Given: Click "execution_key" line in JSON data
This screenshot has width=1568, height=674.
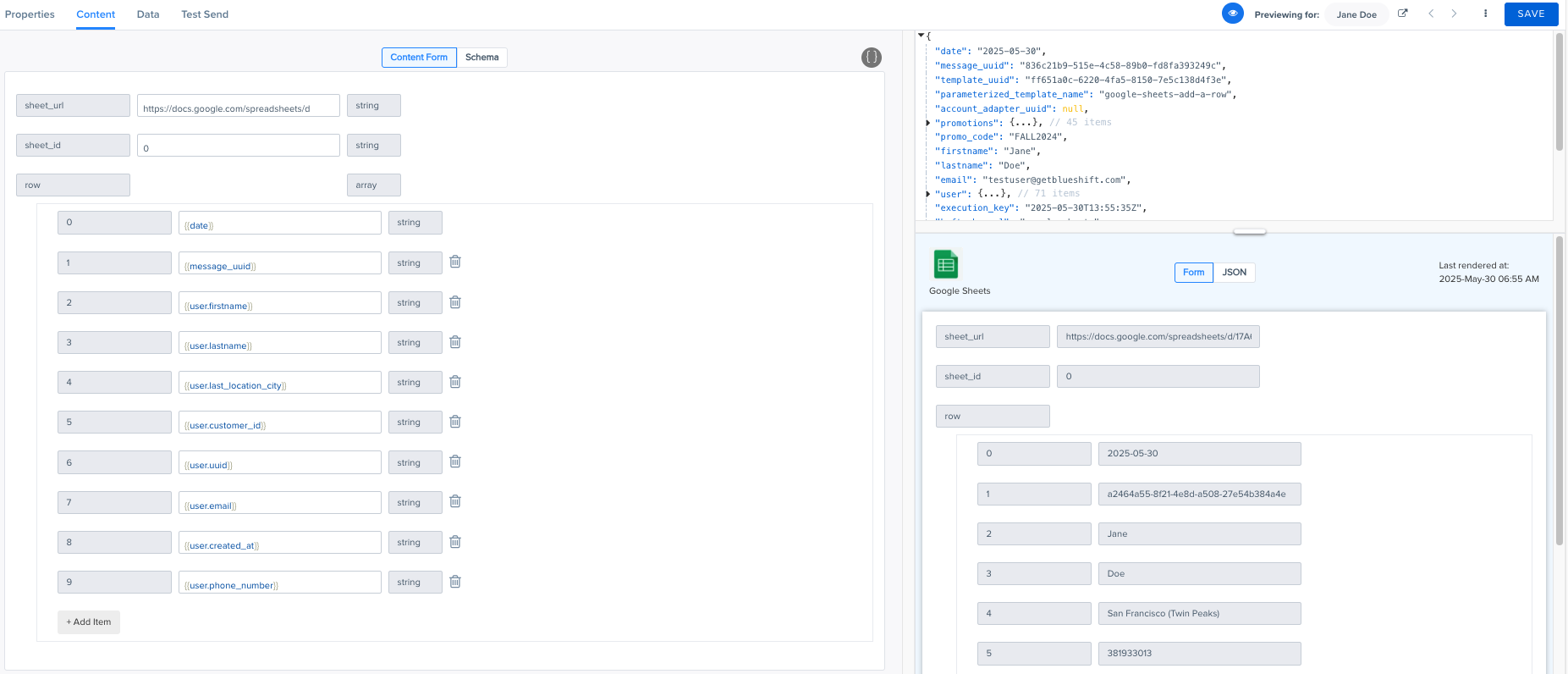Looking at the screenshot, I should pos(1041,208).
